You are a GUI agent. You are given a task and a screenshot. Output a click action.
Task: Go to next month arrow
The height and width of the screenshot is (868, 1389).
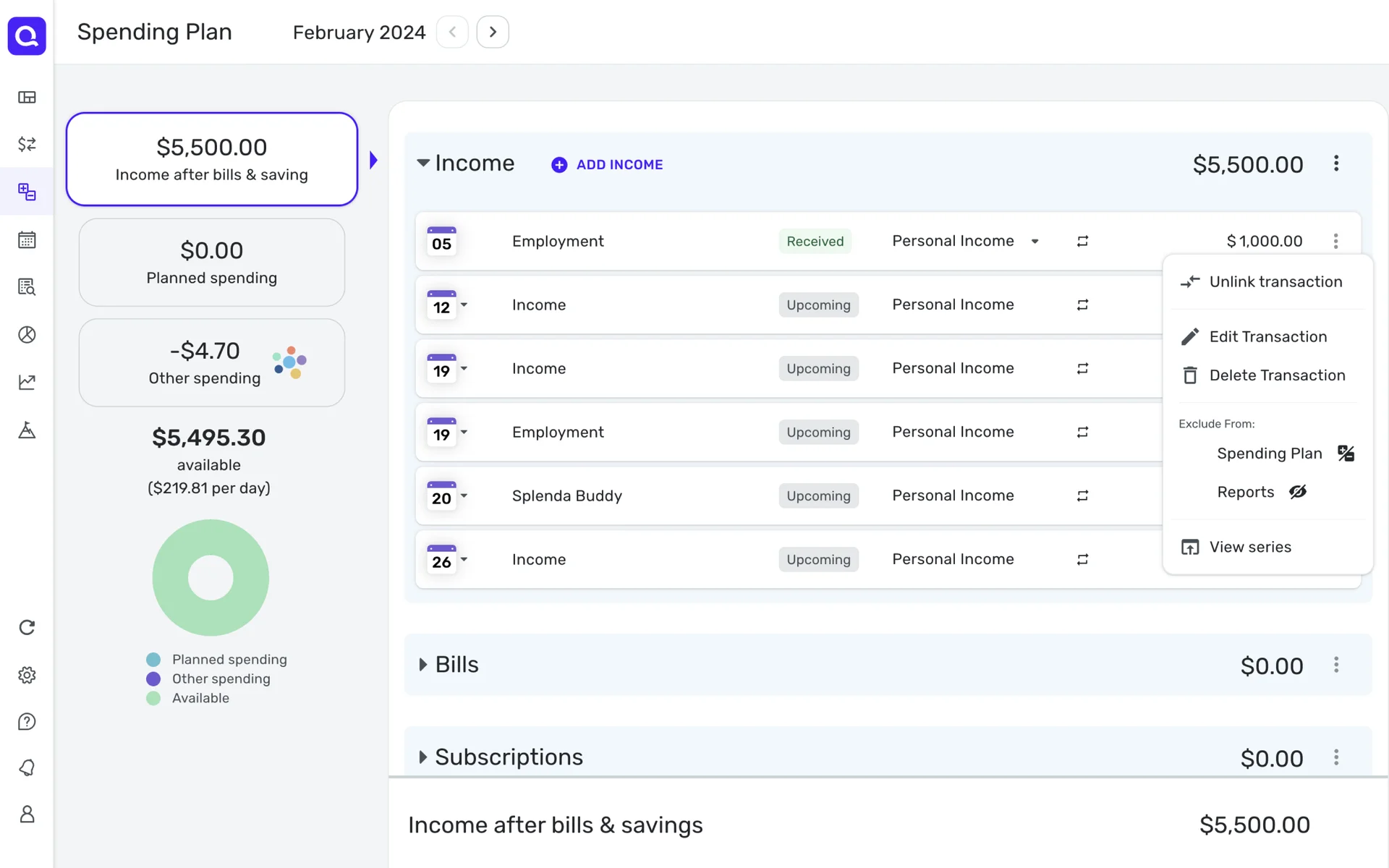(x=493, y=32)
